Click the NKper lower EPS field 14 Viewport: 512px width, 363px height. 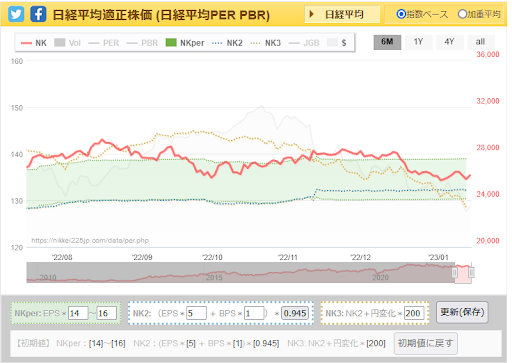[x=78, y=313]
